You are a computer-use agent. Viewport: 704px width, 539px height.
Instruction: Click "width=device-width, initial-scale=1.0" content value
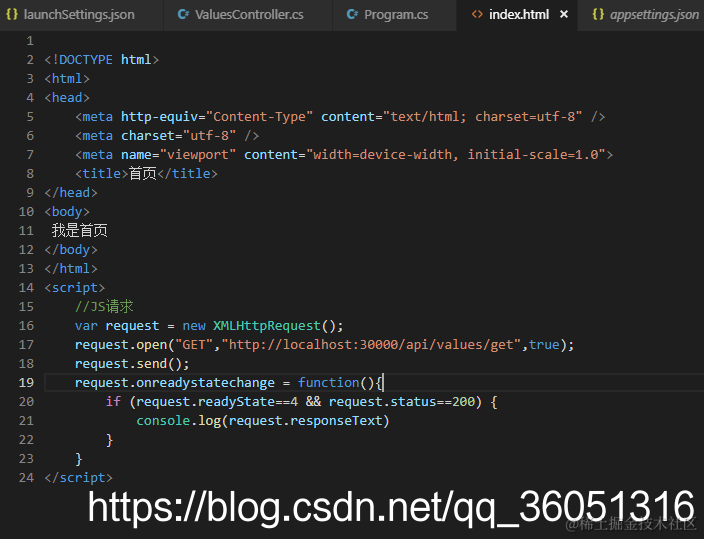456,155
